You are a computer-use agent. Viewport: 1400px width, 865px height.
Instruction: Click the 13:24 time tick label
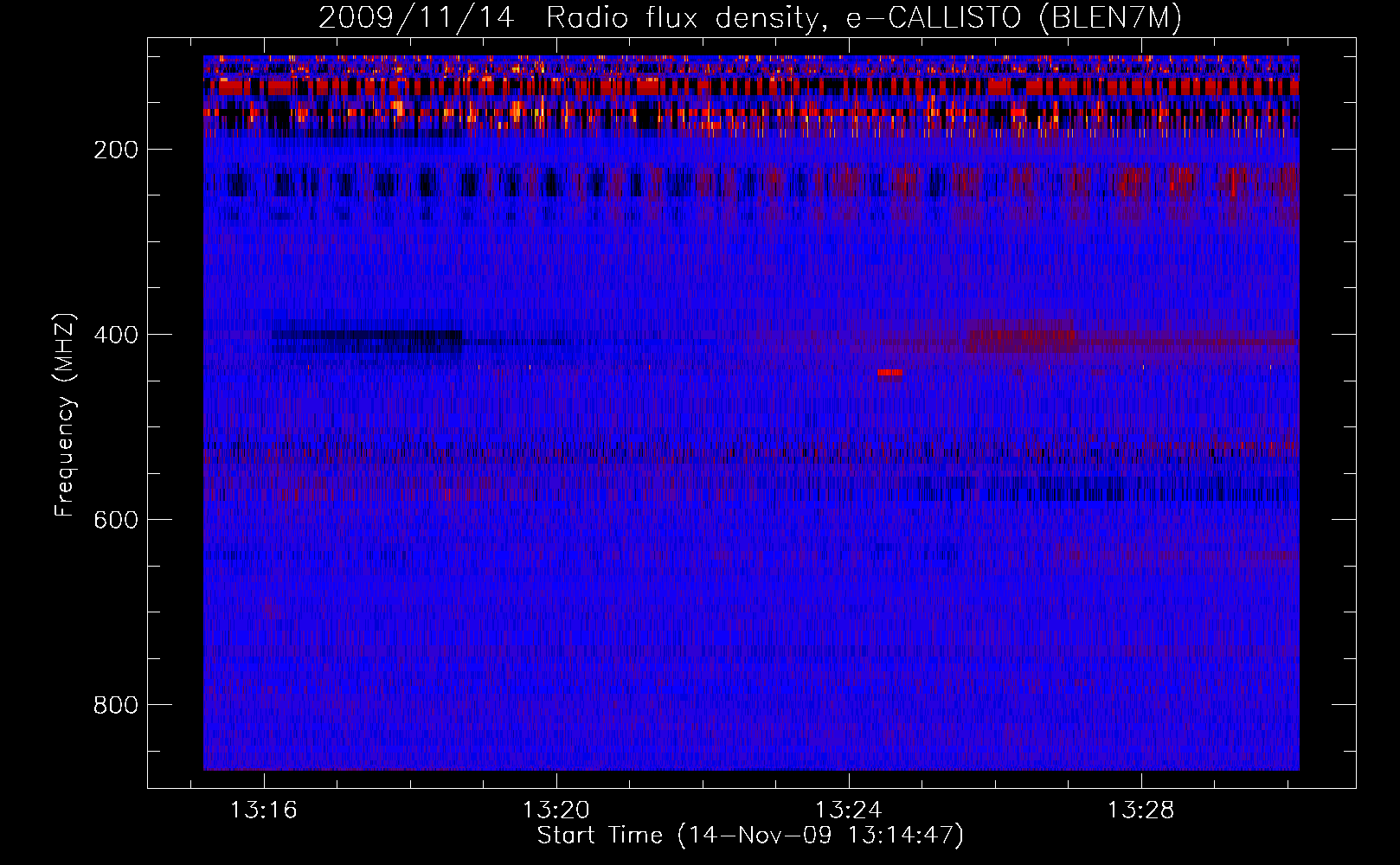click(849, 810)
